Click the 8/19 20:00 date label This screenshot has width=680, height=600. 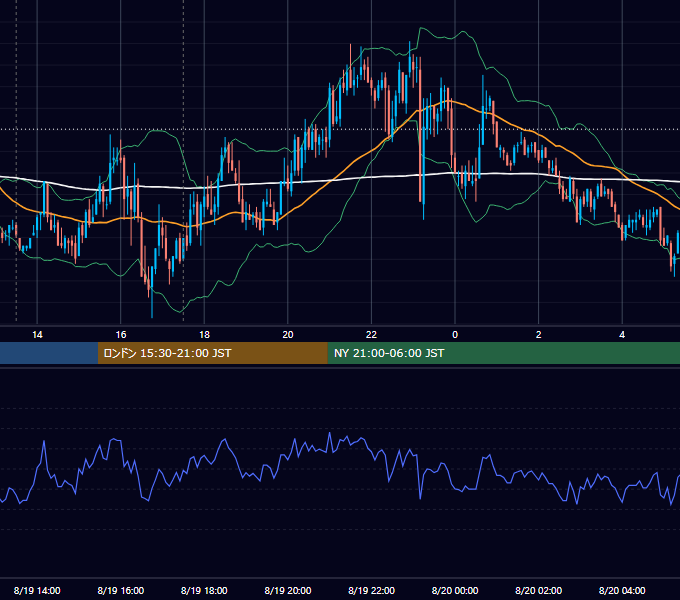pyautogui.click(x=288, y=590)
